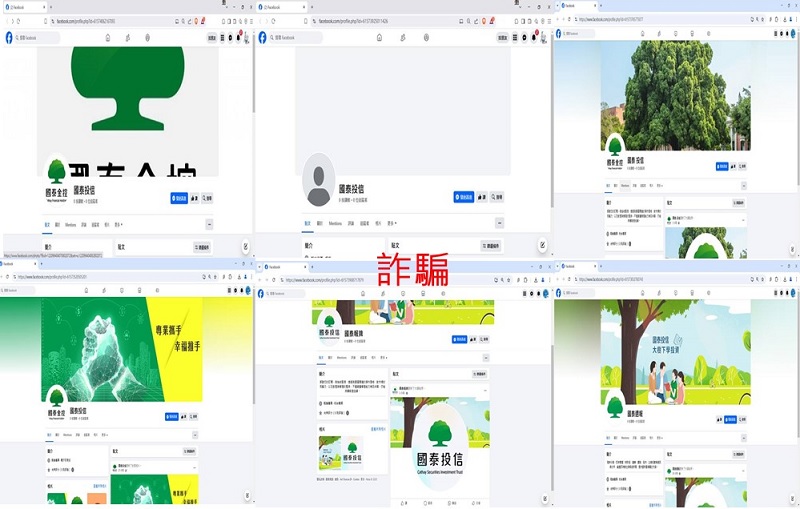Click profile avatar in the cartoon park cover window
Image resolution: width=800 pixels, height=509 pixels.
click(615, 405)
